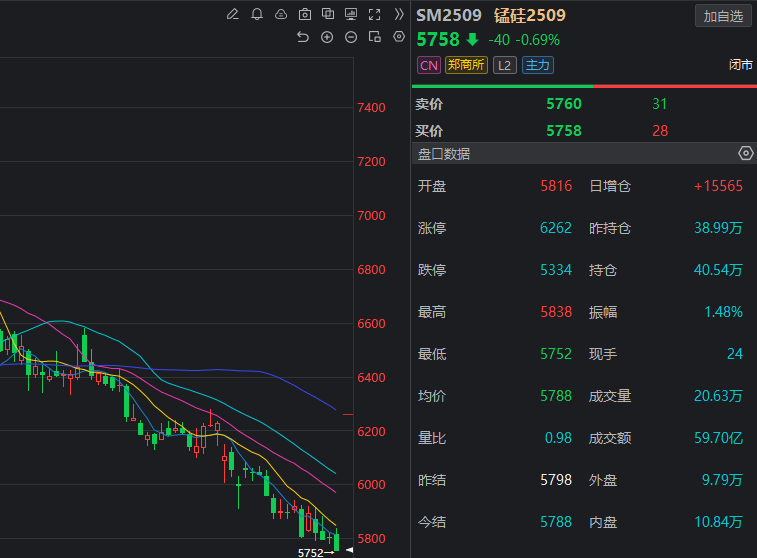Click the 盘口数据 section header

[x=584, y=153]
